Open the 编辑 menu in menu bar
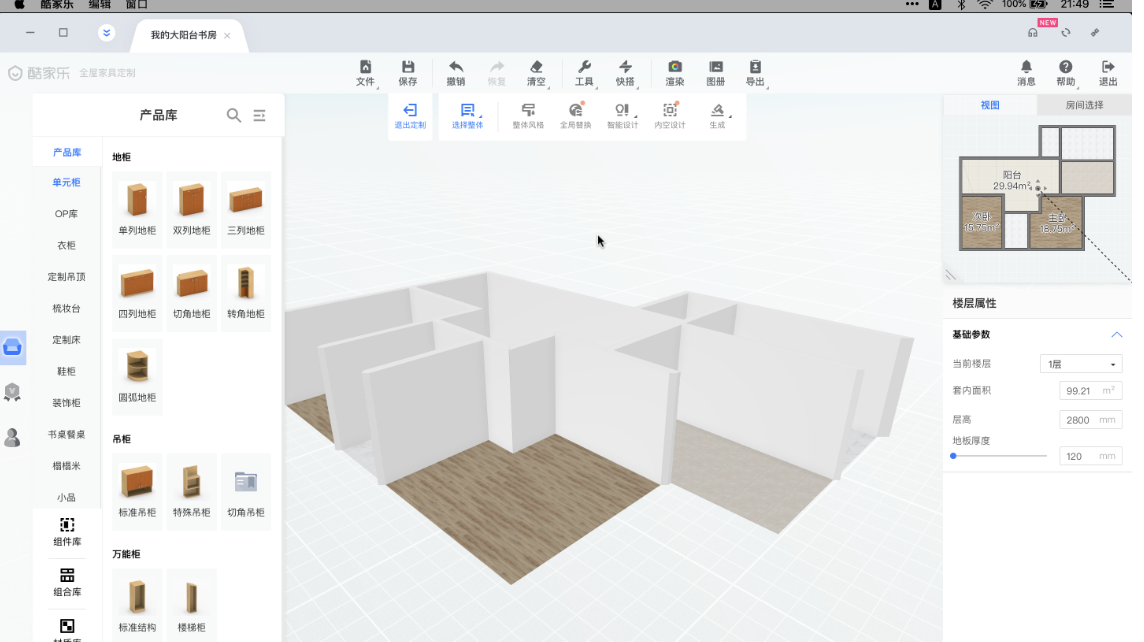The height and width of the screenshot is (642, 1144). click(100, 5)
